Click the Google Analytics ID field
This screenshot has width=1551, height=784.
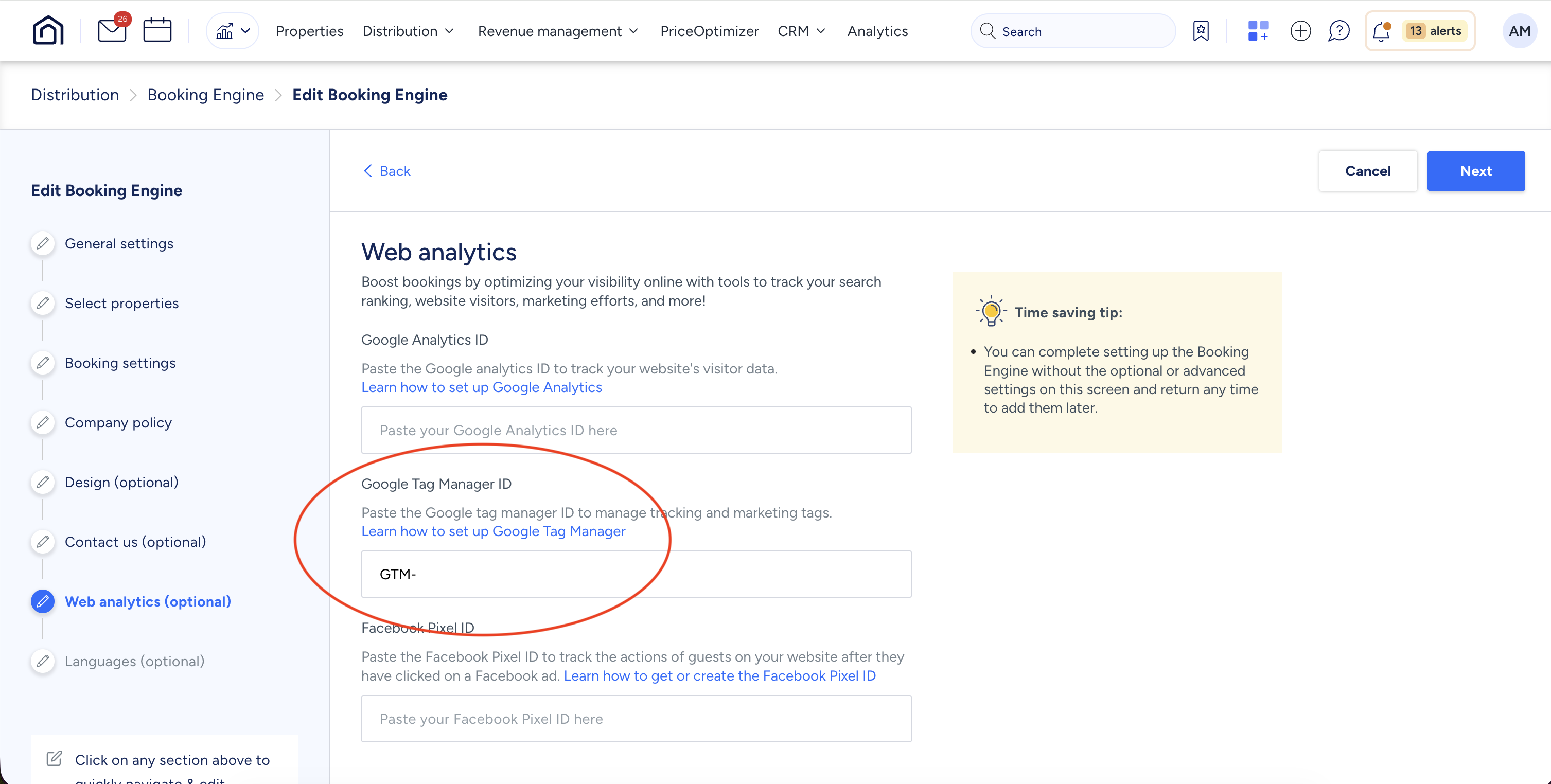tap(636, 430)
